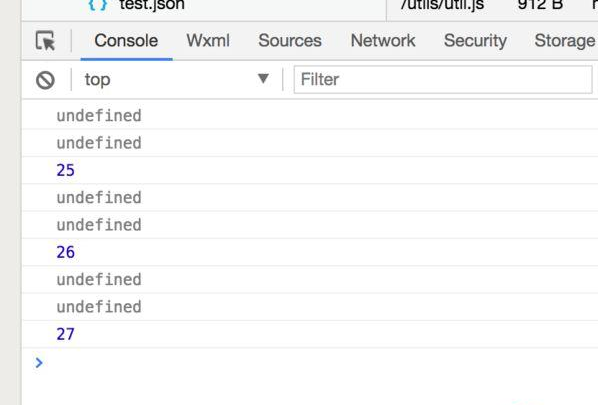Open the Storage tab

tap(565, 40)
